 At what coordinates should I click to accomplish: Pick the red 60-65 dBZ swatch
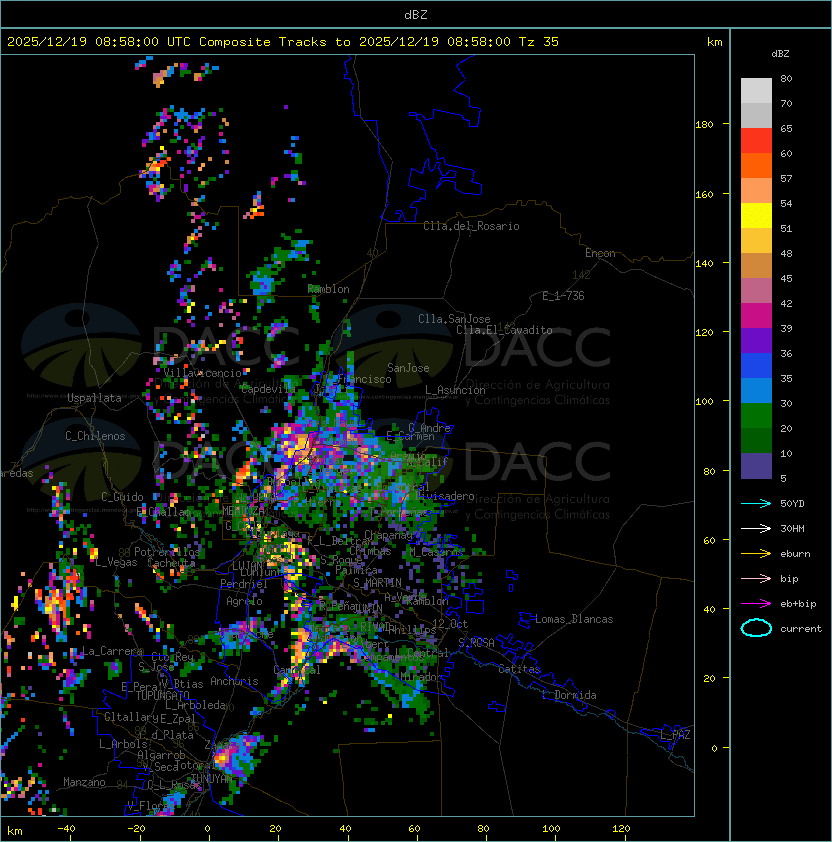(x=756, y=141)
